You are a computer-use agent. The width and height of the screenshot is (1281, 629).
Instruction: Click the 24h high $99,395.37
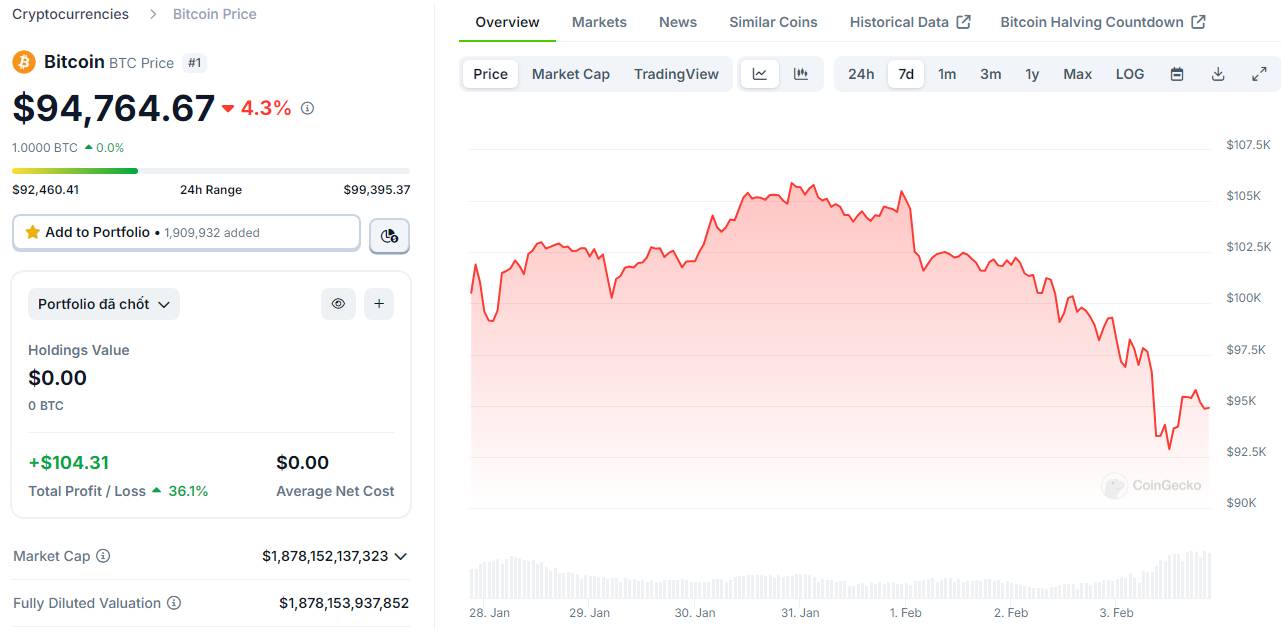click(377, 190)
